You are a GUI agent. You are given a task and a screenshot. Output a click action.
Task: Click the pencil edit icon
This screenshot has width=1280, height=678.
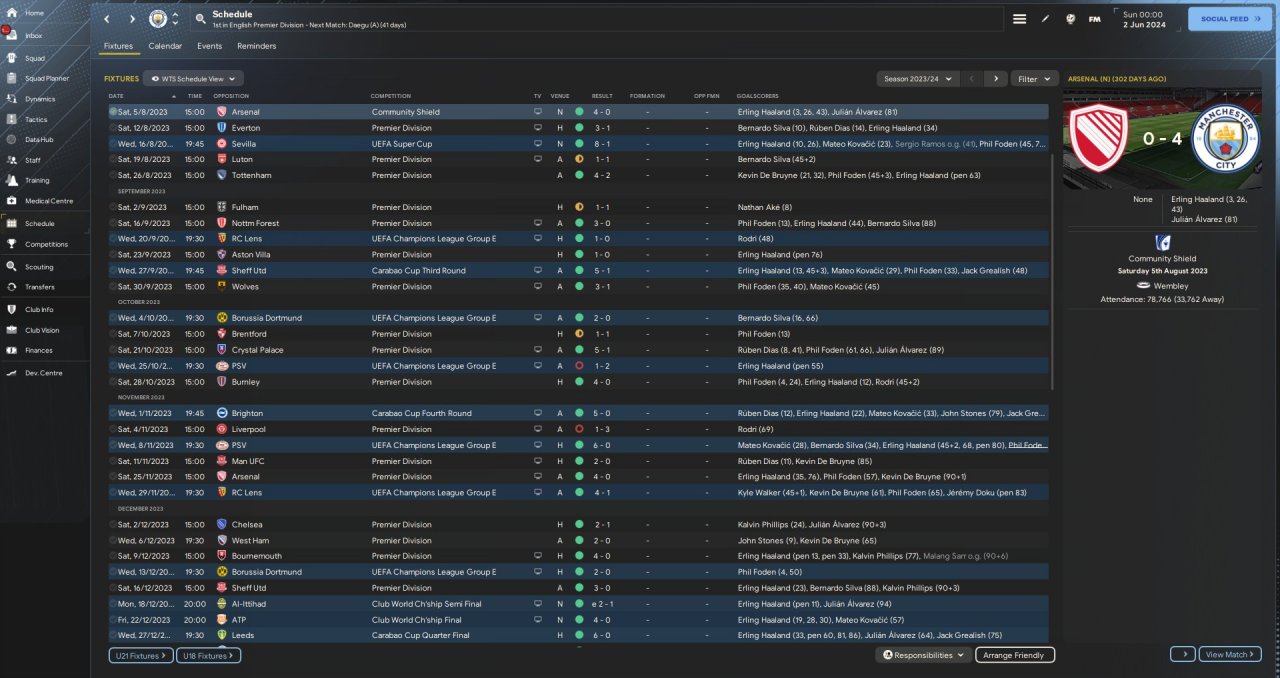tap(1045, 19)
